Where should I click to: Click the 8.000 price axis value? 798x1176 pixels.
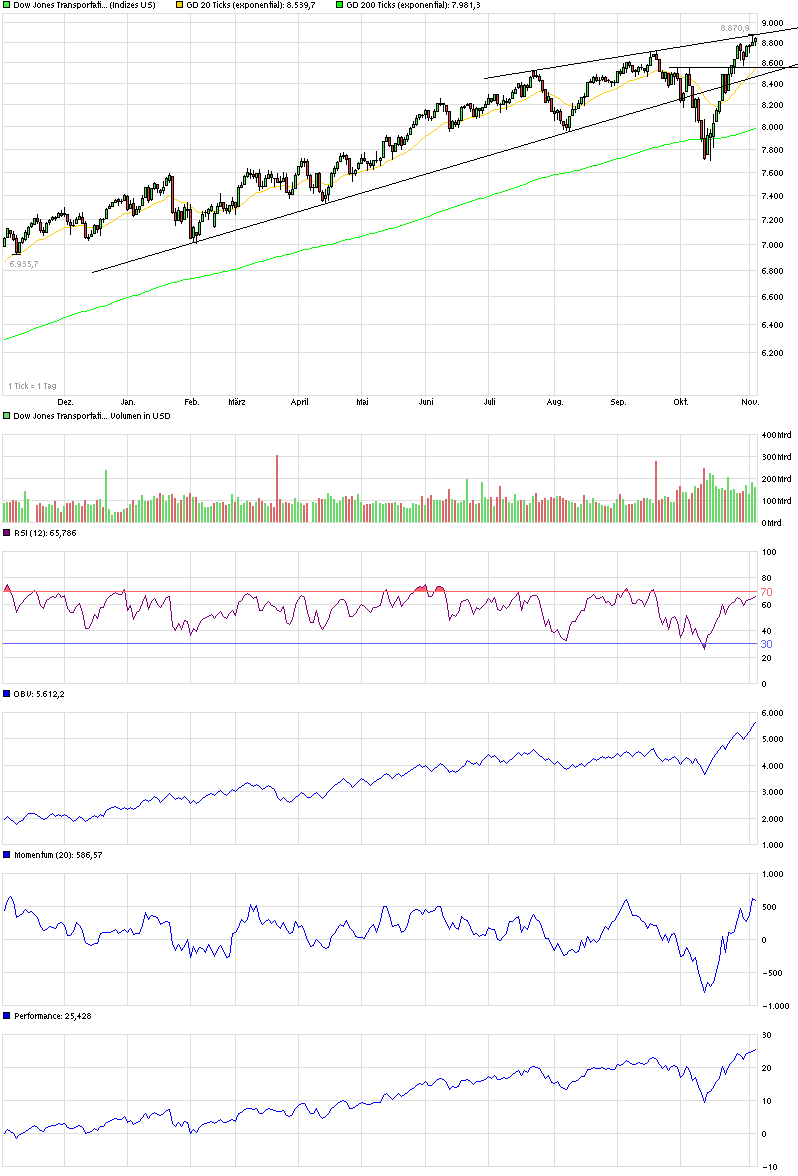tap(772, 128)
